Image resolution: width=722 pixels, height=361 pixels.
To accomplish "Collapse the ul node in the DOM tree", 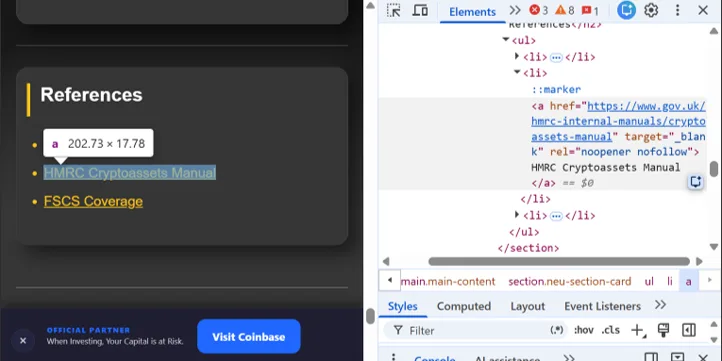I will (506, 40).
